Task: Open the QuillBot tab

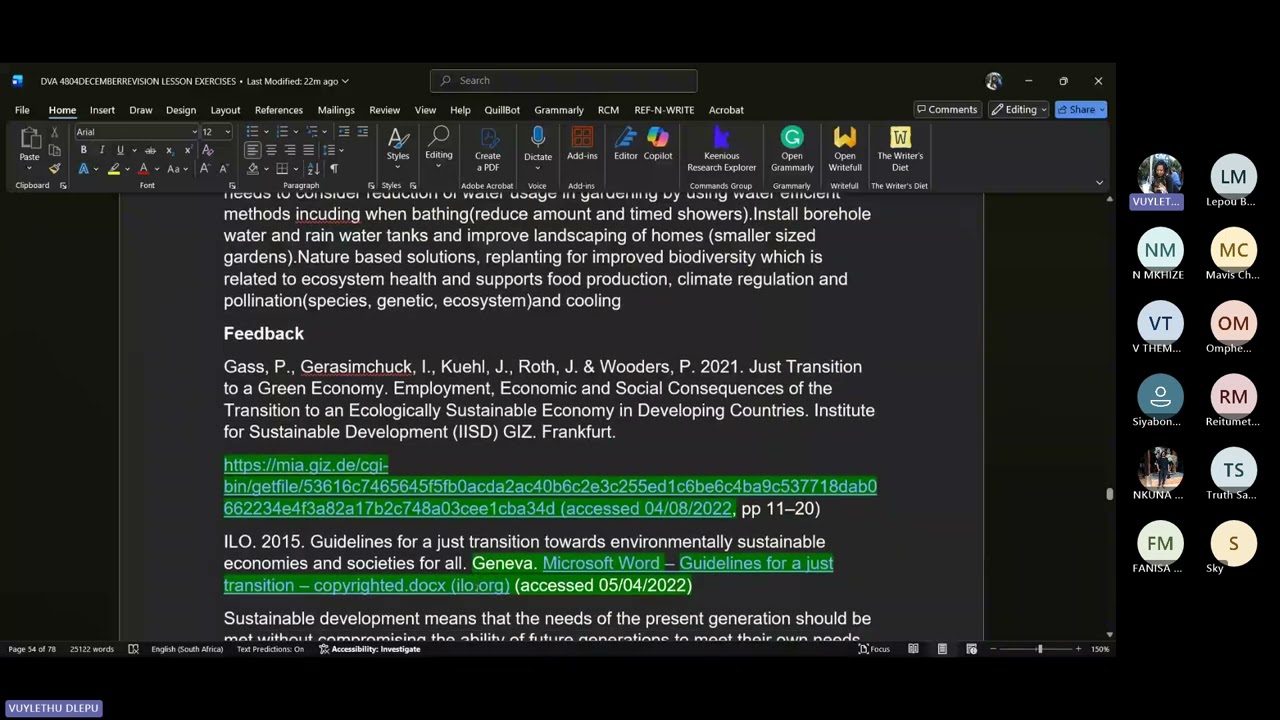Action: 502,110
